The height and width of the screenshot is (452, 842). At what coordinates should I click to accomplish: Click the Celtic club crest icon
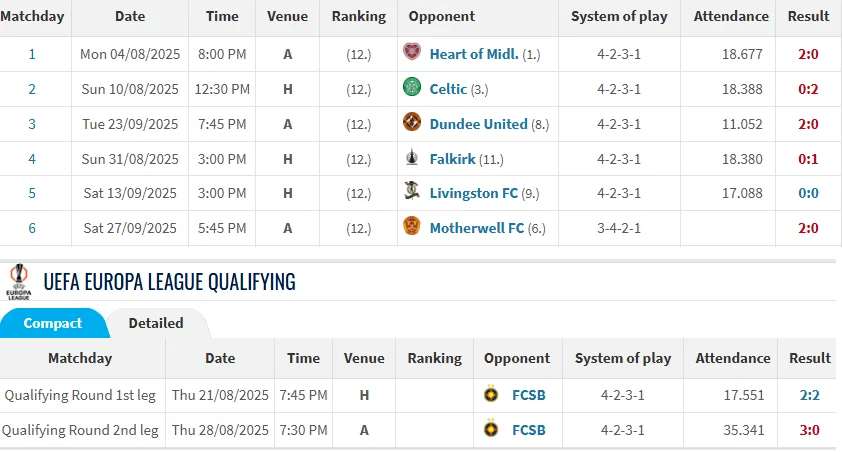[x=411, y=88]
